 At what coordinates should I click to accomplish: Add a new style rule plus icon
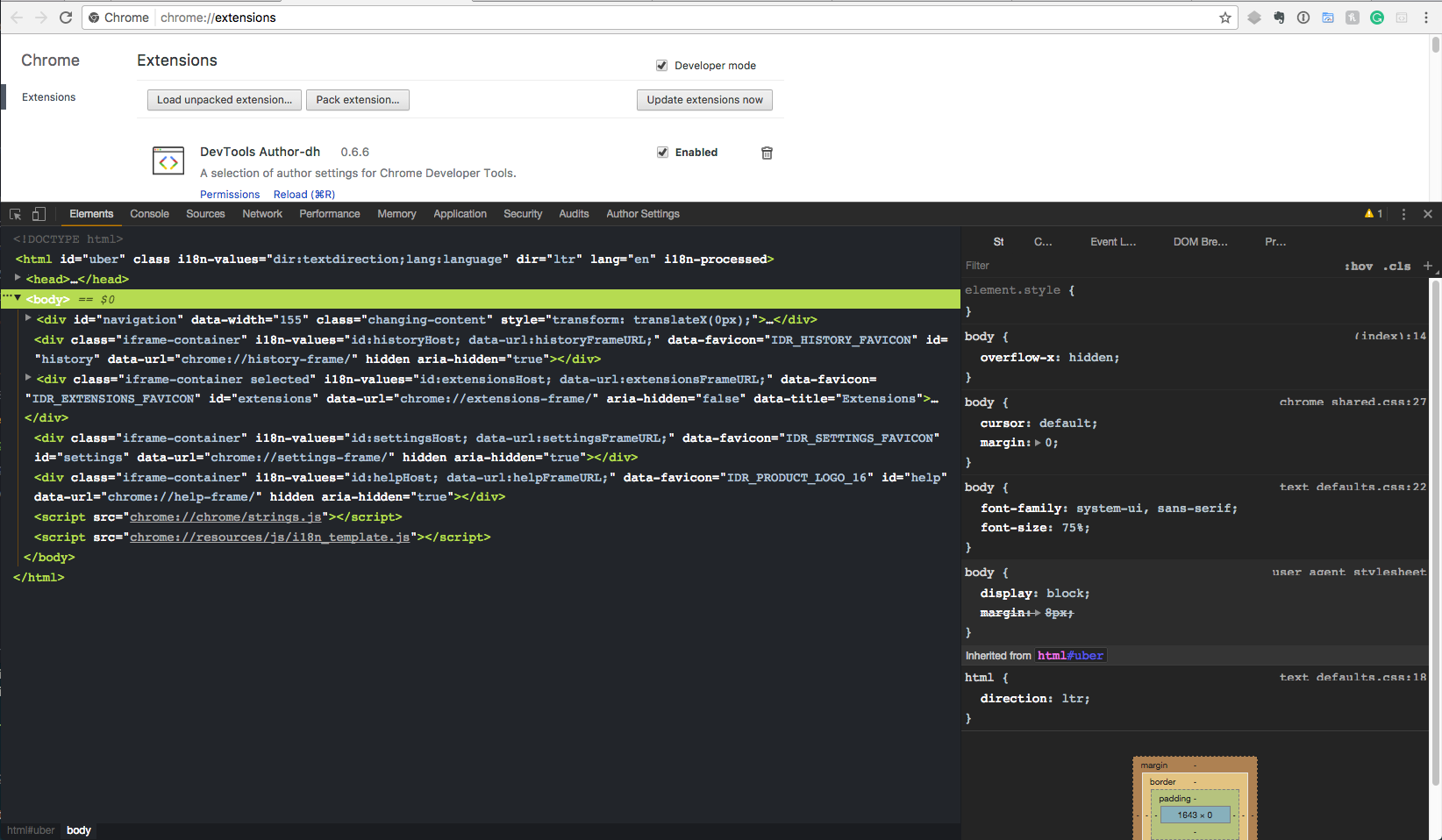(x=1427, y=266)
